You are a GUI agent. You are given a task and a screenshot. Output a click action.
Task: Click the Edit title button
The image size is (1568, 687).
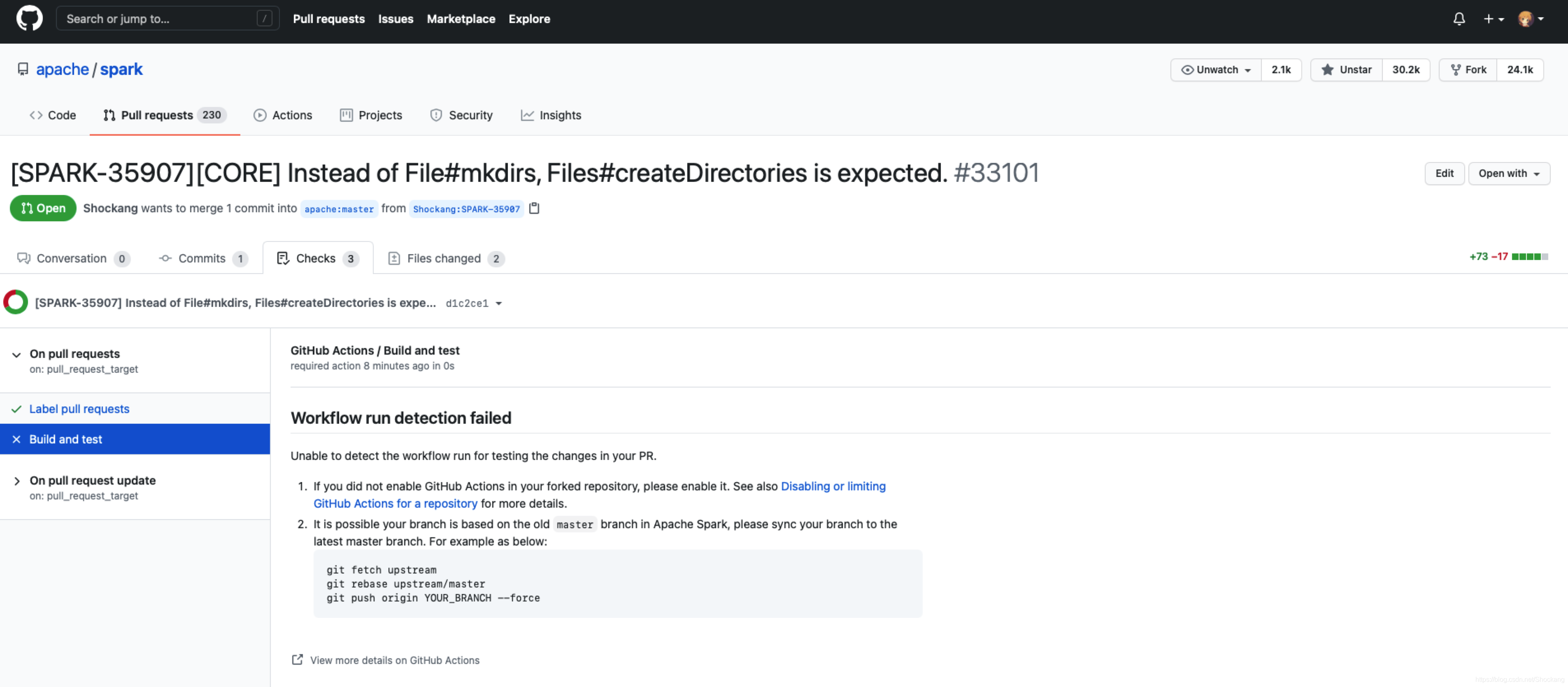click(x=1444, y=174)
